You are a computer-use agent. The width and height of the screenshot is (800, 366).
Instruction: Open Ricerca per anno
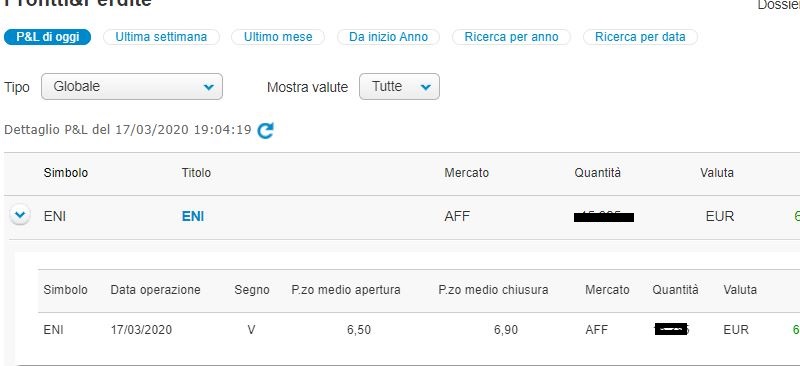tap(511, 37)
